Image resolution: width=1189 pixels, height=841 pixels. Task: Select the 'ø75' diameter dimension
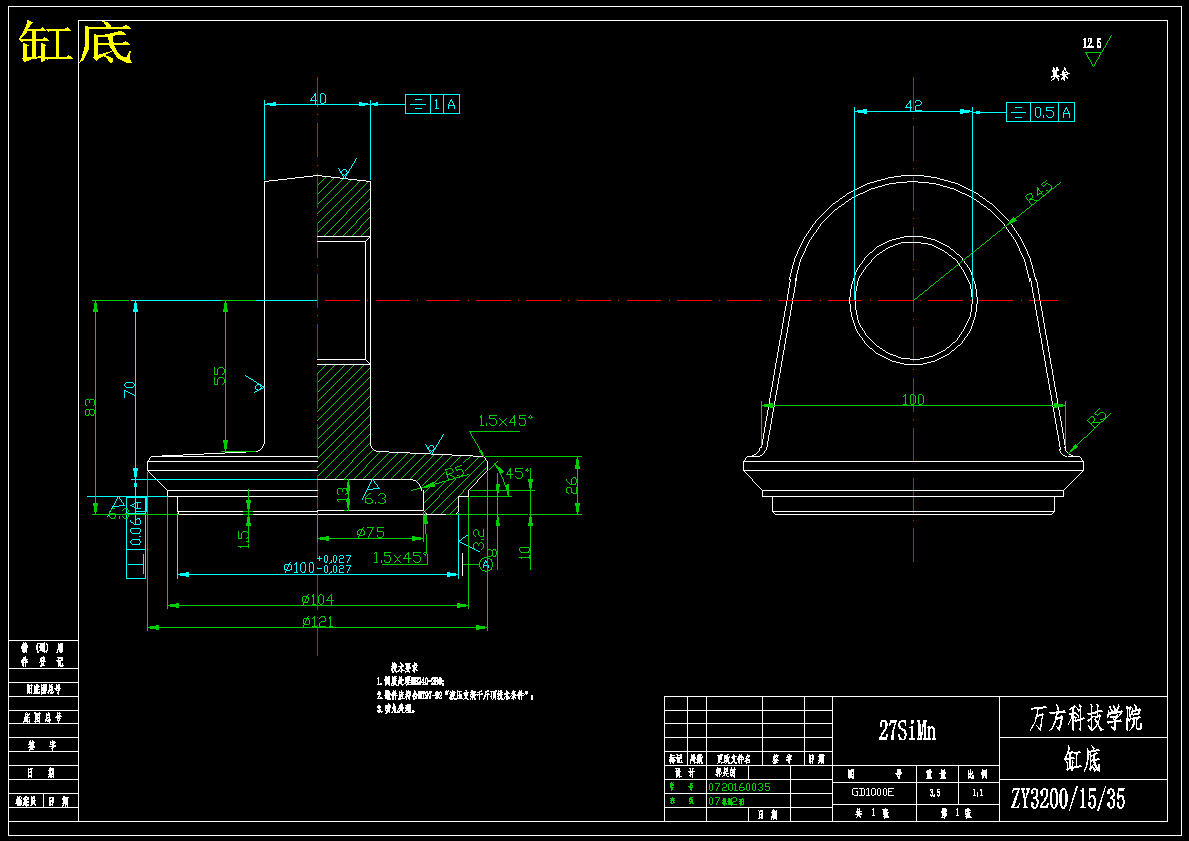(370, 532)
